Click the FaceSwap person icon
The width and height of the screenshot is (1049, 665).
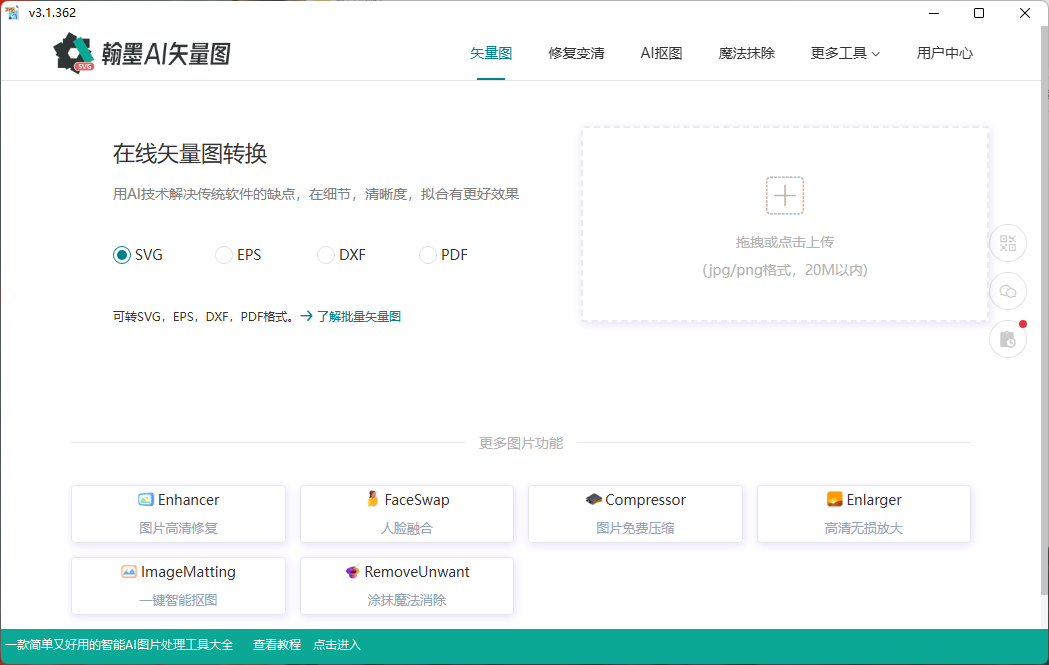coord(373,500)
